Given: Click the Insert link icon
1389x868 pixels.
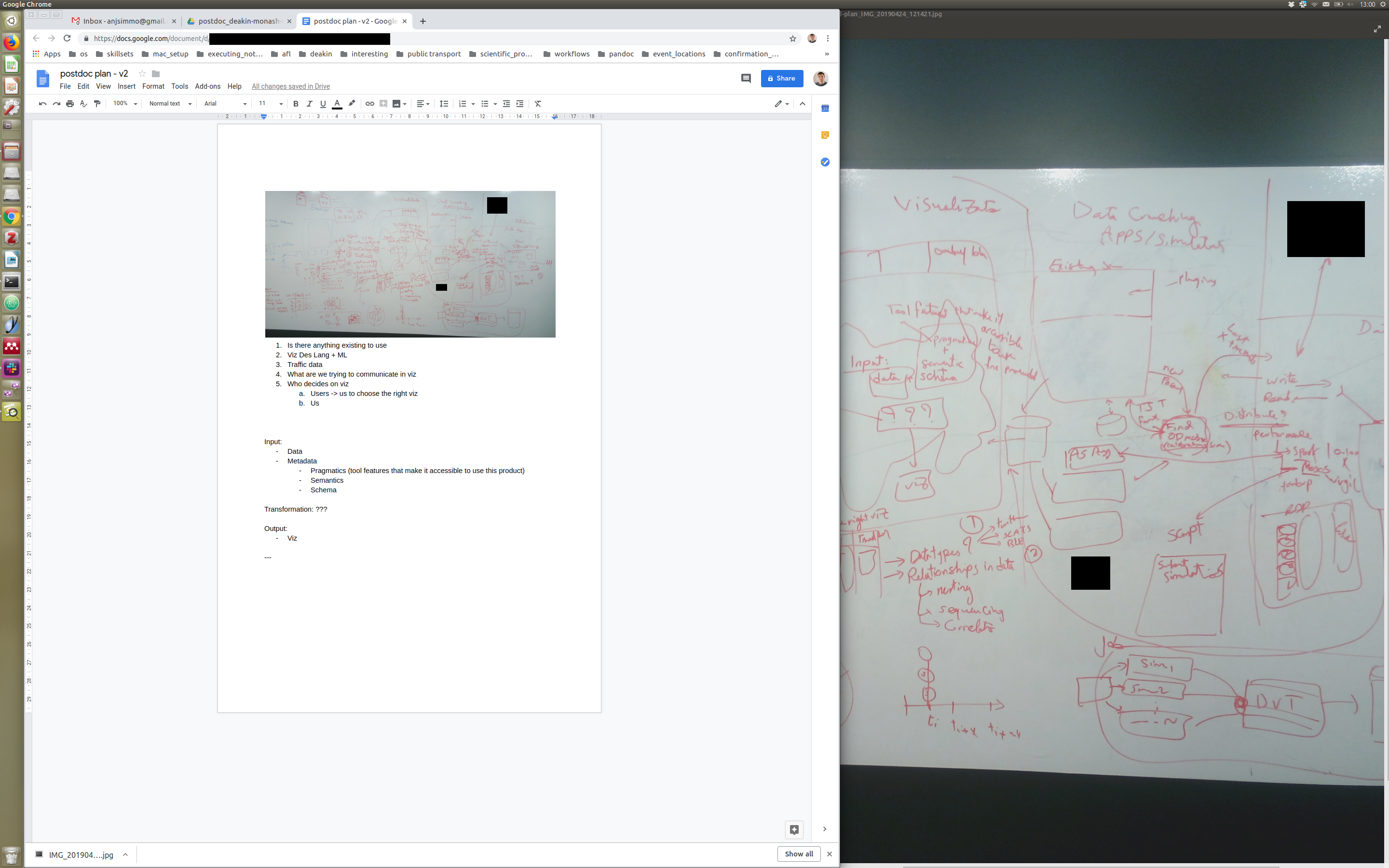Looking at the screenshot, I should click(x=369, y=103).
